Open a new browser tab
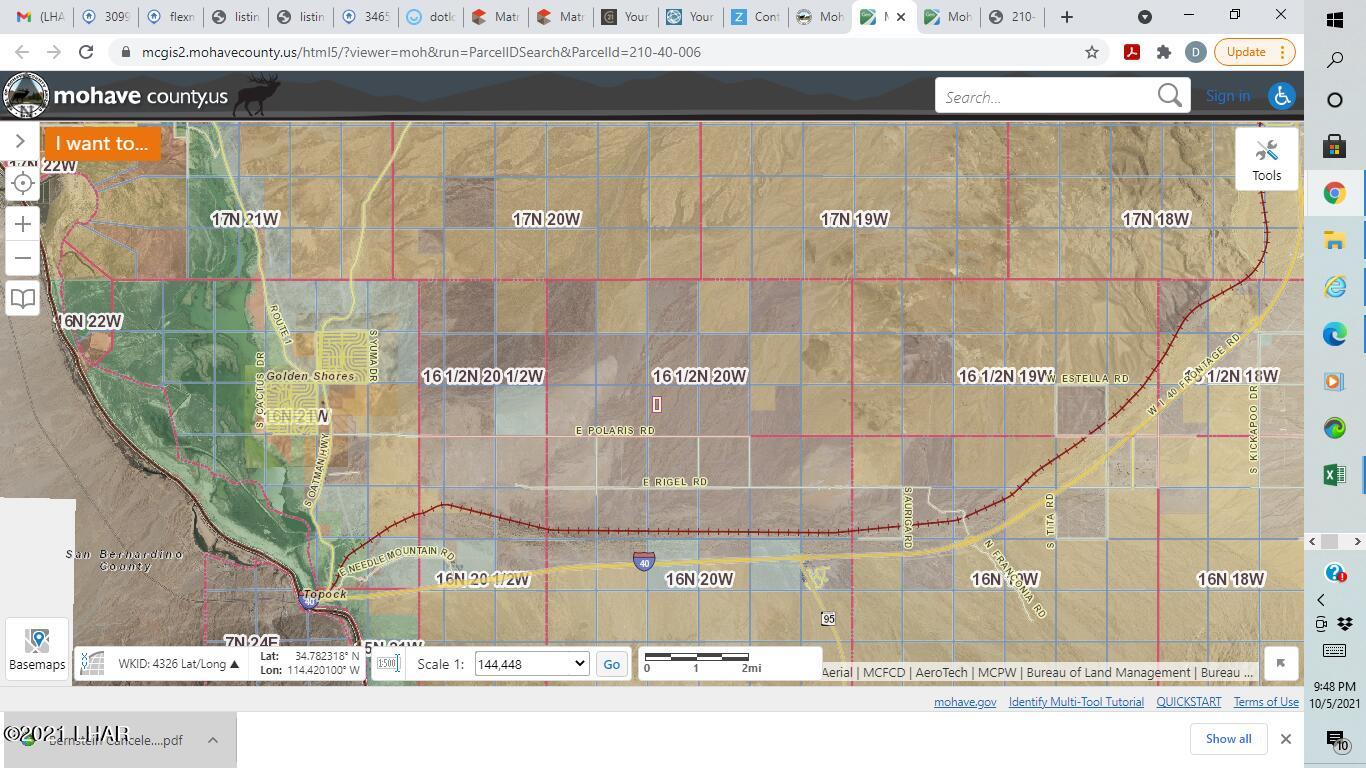 [1066, 17]
